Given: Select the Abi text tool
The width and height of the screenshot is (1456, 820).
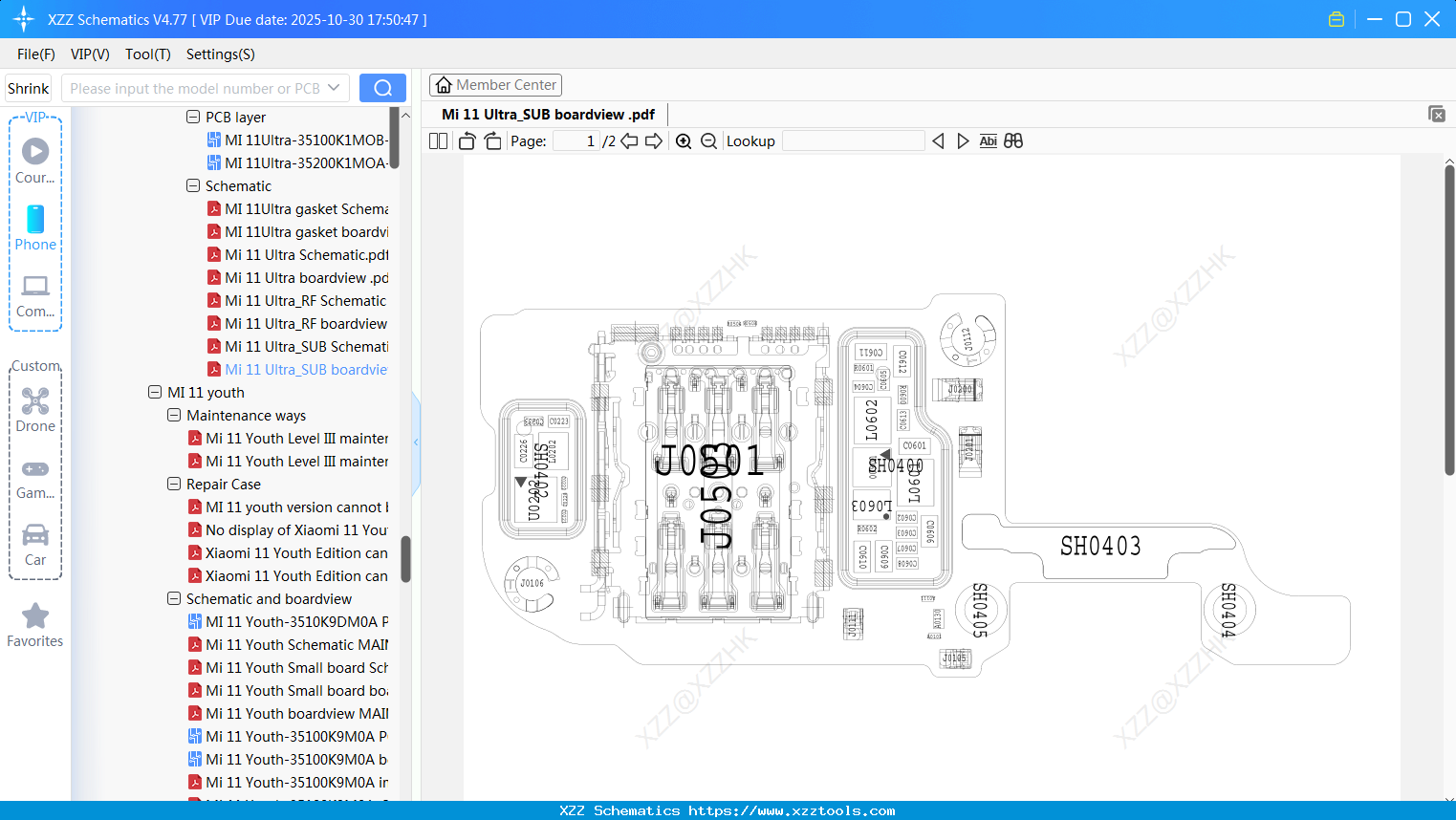Looking at the screenshot, I should pos(988,140).
